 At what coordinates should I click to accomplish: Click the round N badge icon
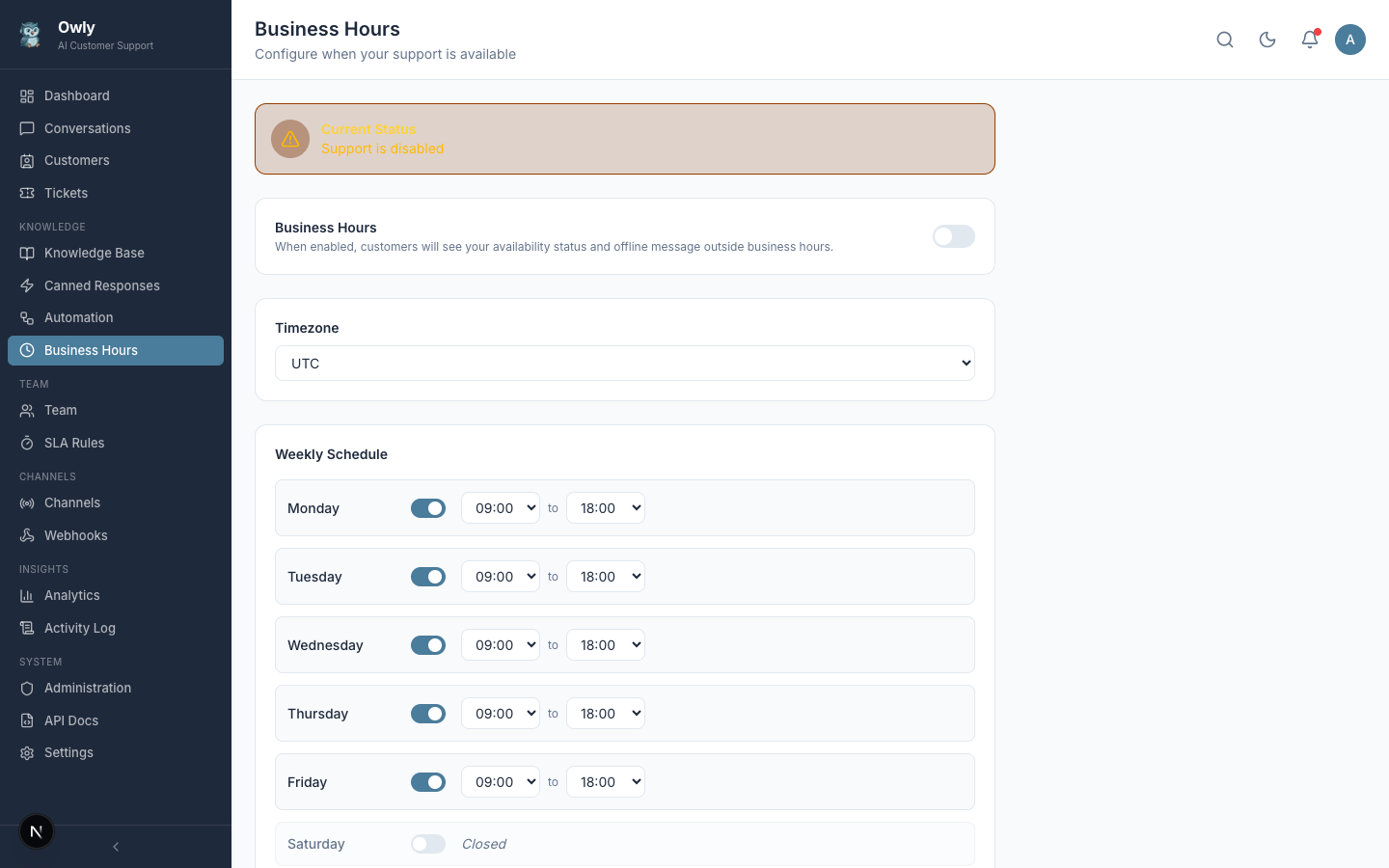[x=37, y=831]
